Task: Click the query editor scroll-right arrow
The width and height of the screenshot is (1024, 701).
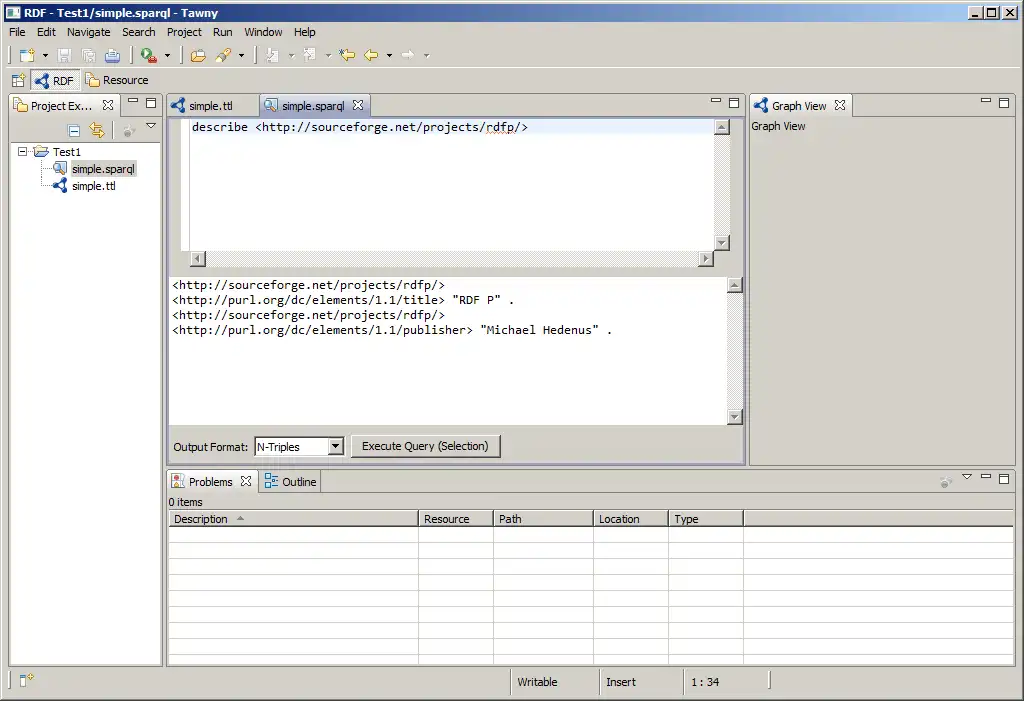Action: pyautogui.click(x=705, y=259)
